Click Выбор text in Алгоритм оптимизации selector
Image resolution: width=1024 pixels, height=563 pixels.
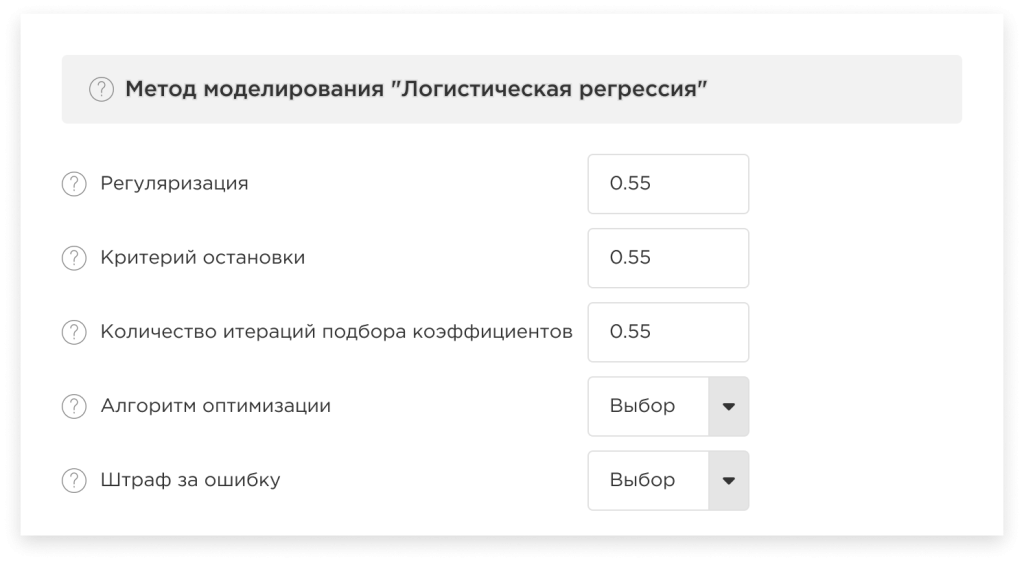tap(642, 406)
